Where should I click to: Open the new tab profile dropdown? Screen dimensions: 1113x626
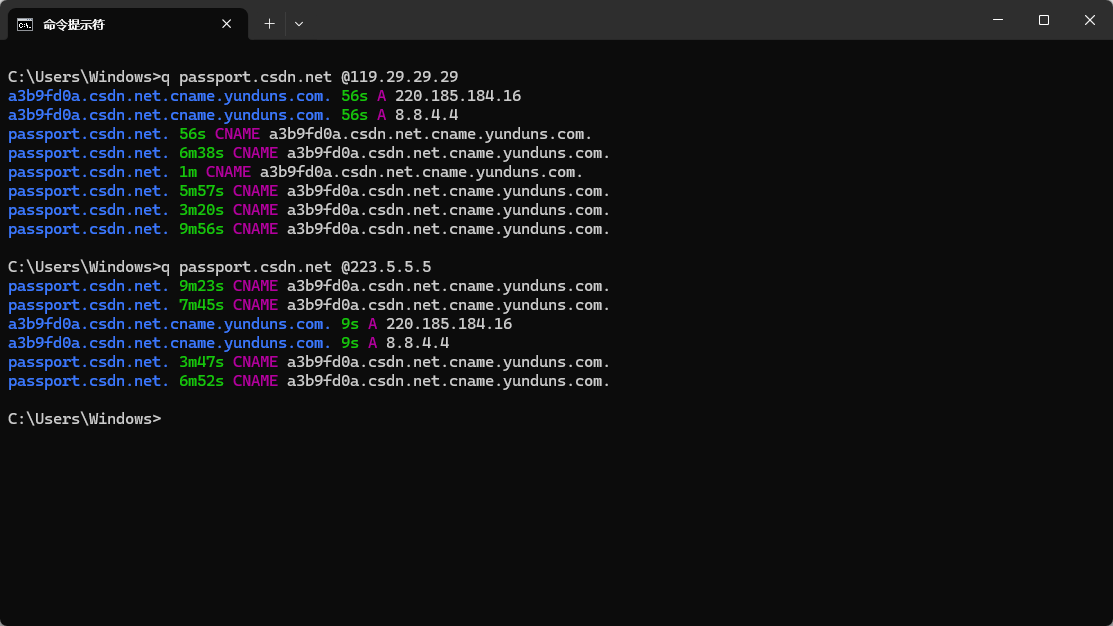point(299,24)
